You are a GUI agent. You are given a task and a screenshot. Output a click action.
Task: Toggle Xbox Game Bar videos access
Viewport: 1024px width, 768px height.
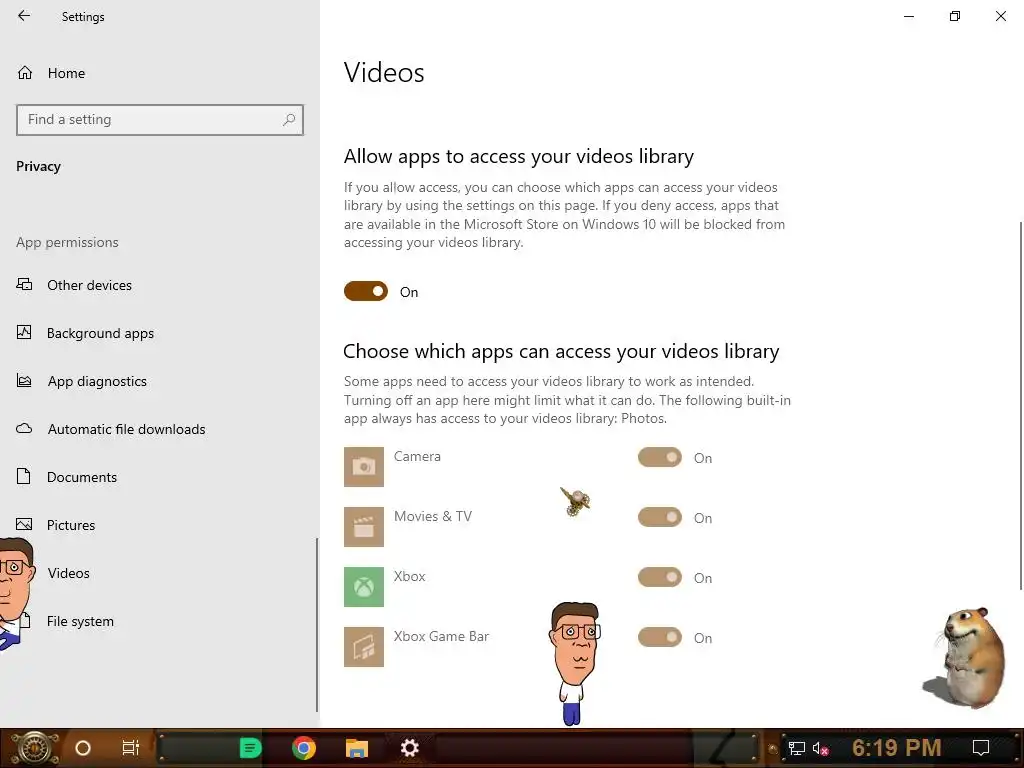(660, 637)
